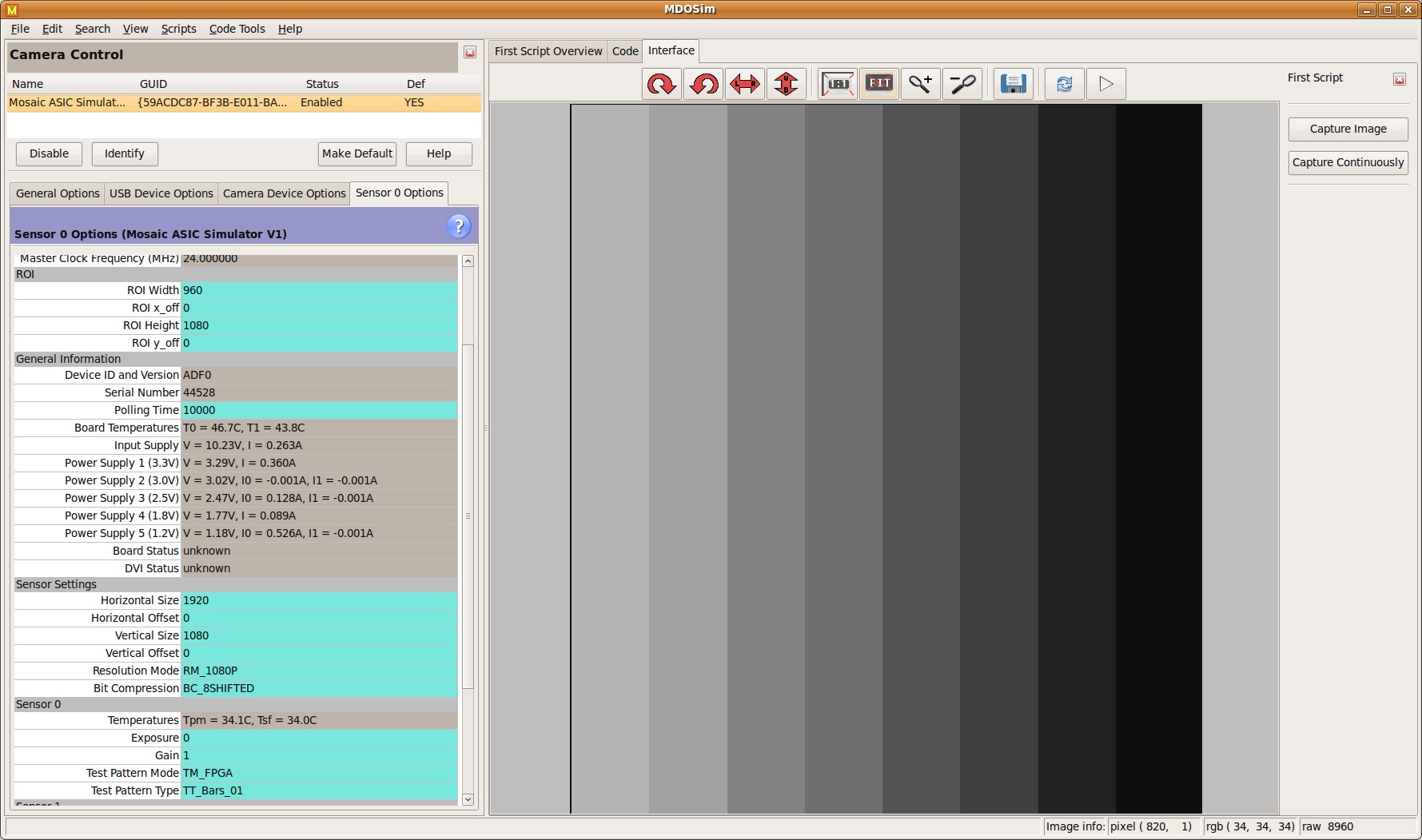The height and width of the screenshot is (840, 1422).
Task: Flip the image left-right
Action: [745, 84]
